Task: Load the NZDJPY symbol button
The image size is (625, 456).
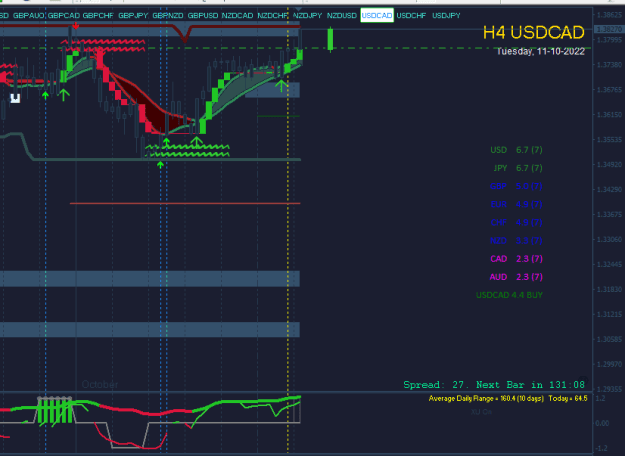Action: pyautogui.click(x=307, y=16)
